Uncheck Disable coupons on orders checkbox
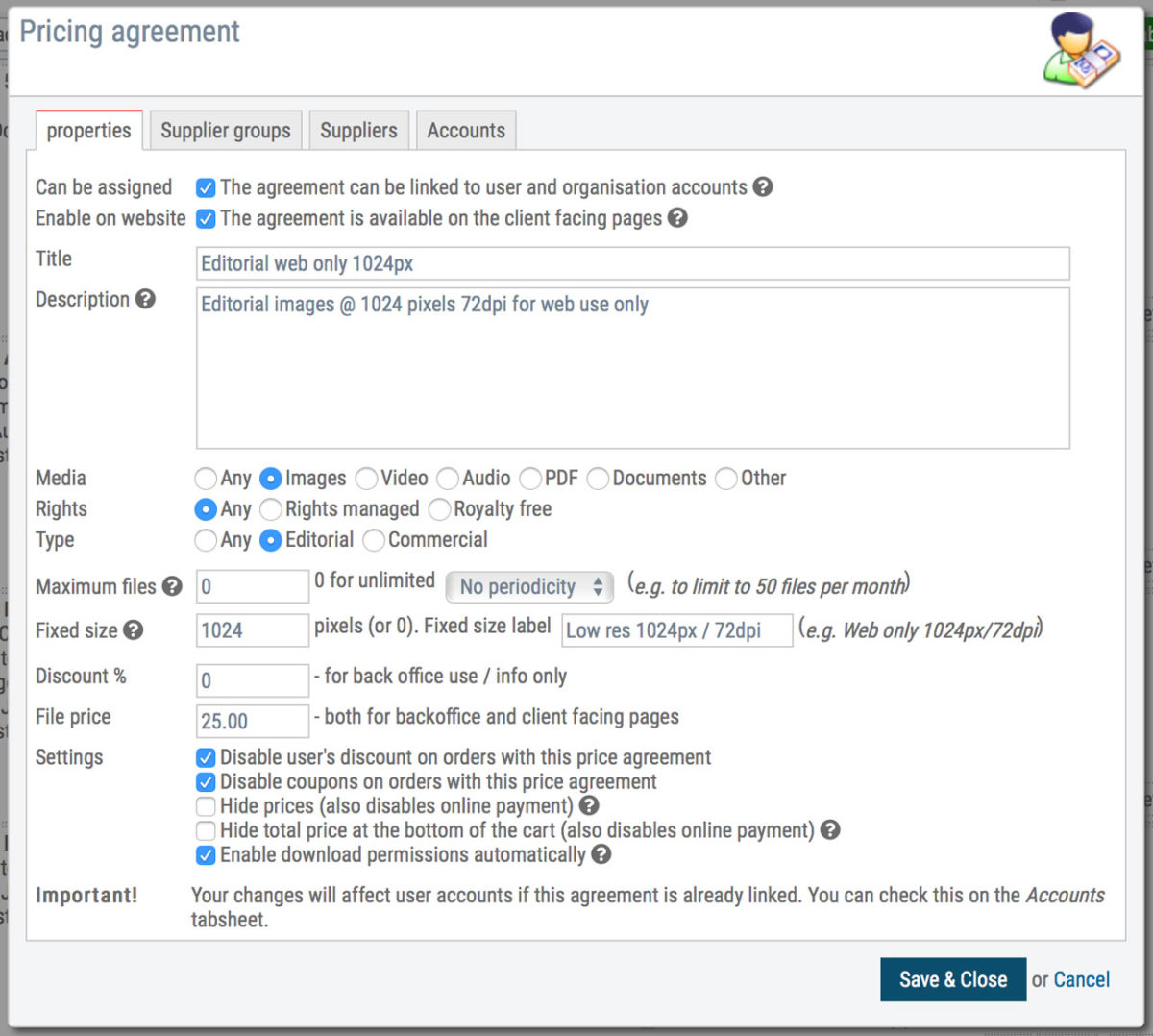Screen dimensions: 1153x1036 (206, 782)
